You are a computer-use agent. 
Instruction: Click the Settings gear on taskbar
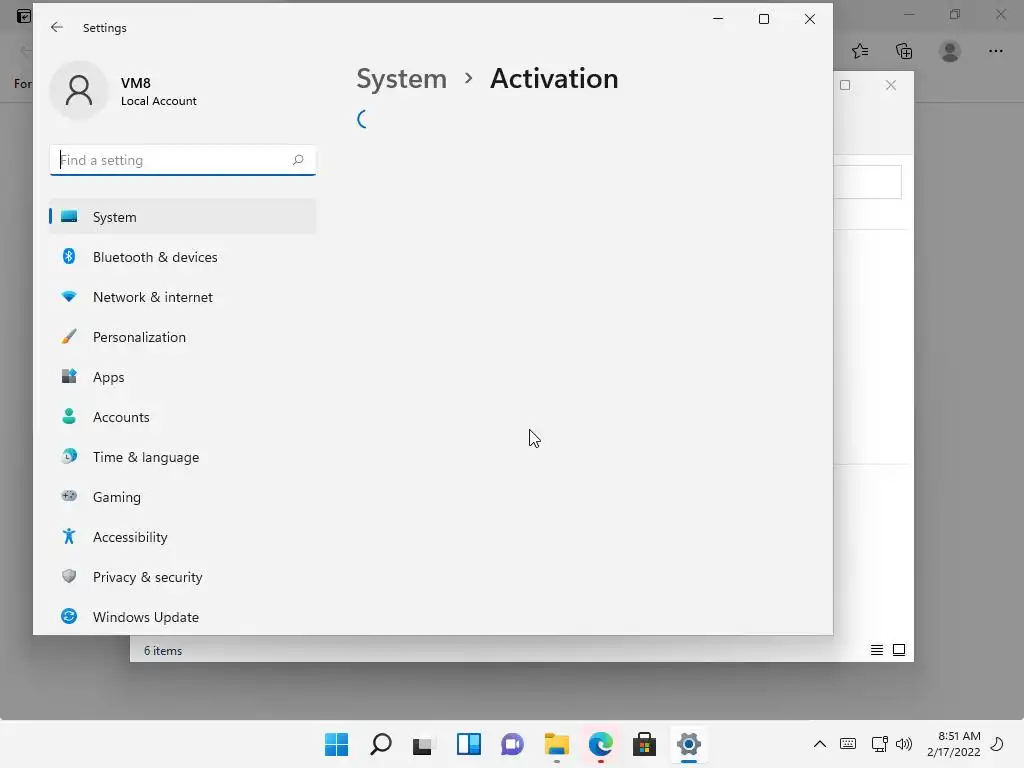[688, 744]
